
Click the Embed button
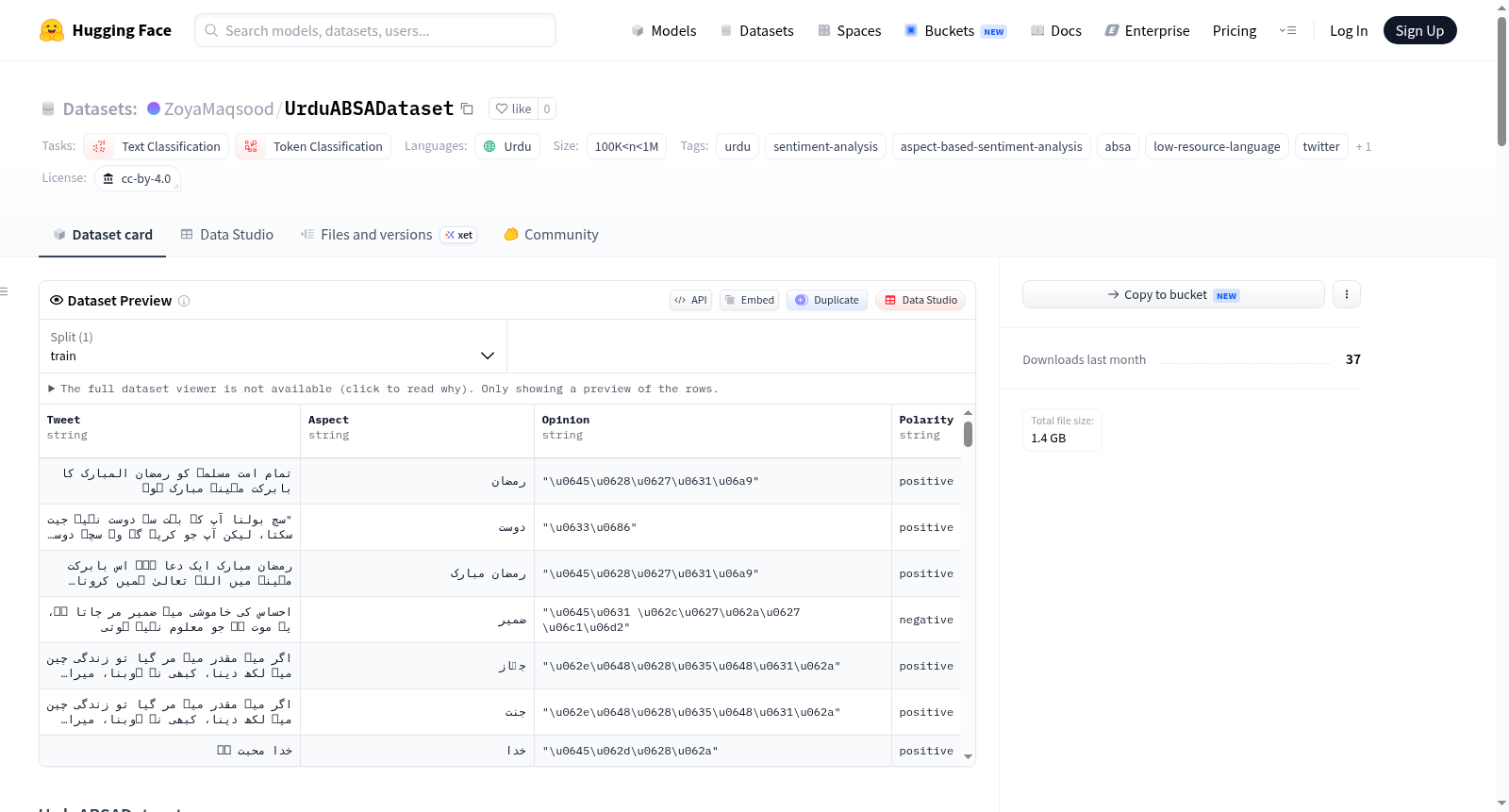click(x=749, y=300)
